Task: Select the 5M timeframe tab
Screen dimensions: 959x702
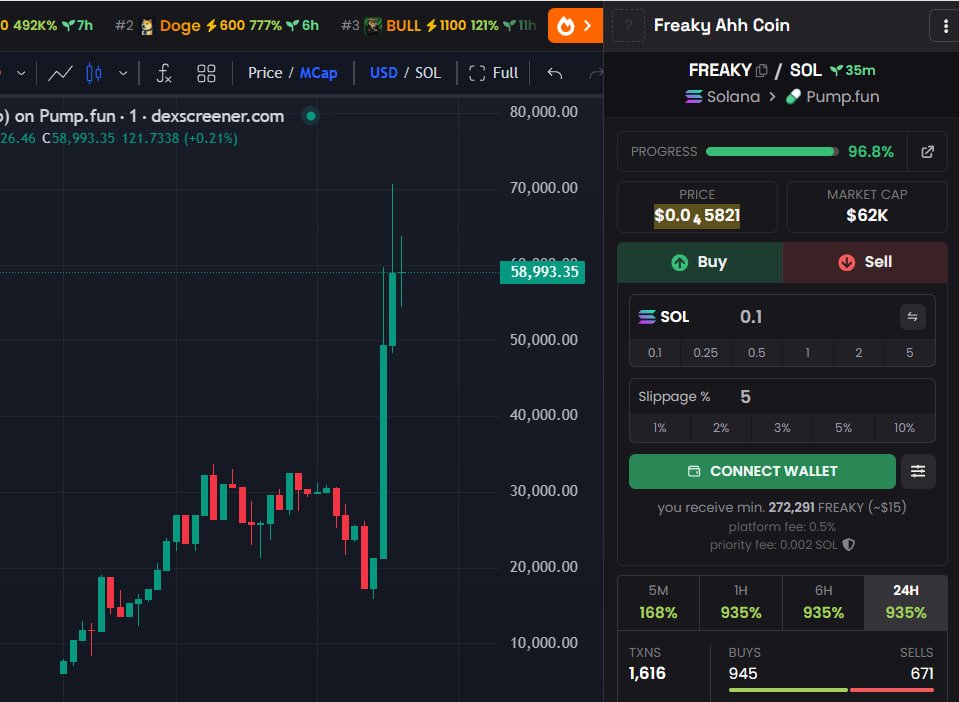Action: pos(658,602)
